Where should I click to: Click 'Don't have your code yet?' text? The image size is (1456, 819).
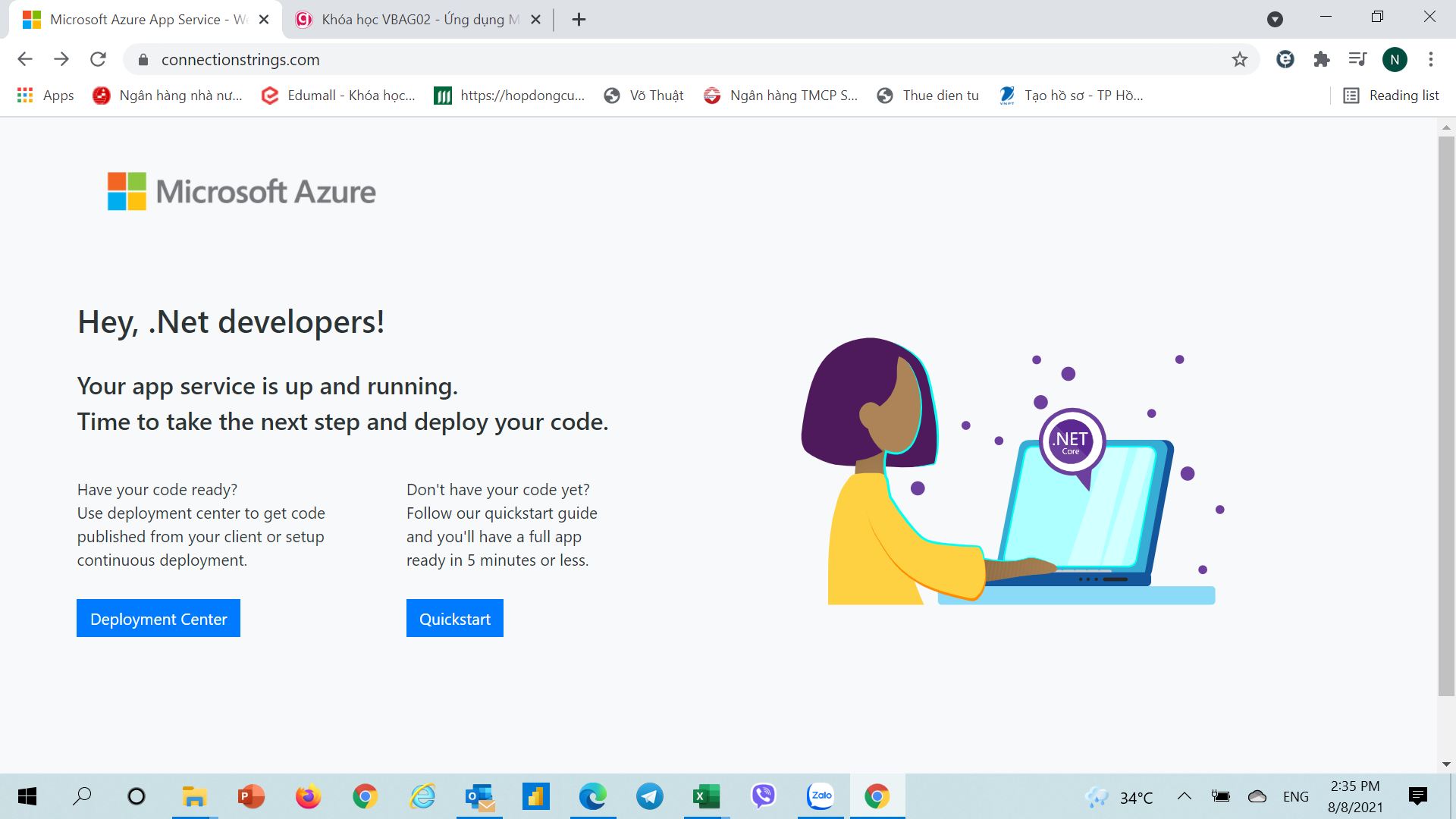(x=498, y=490)
